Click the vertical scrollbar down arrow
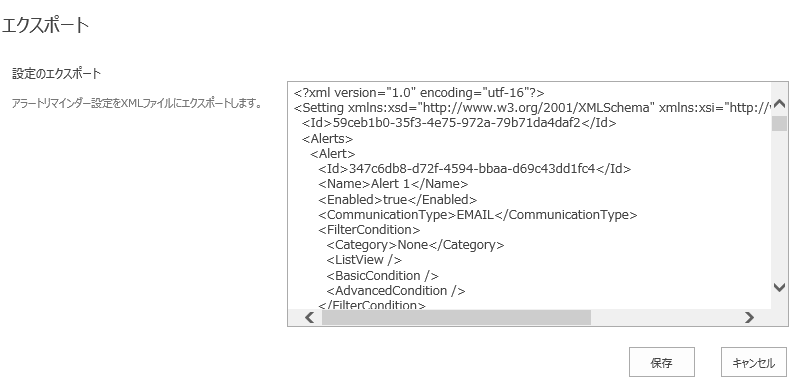Screen dimensions: 794x384 779,287
